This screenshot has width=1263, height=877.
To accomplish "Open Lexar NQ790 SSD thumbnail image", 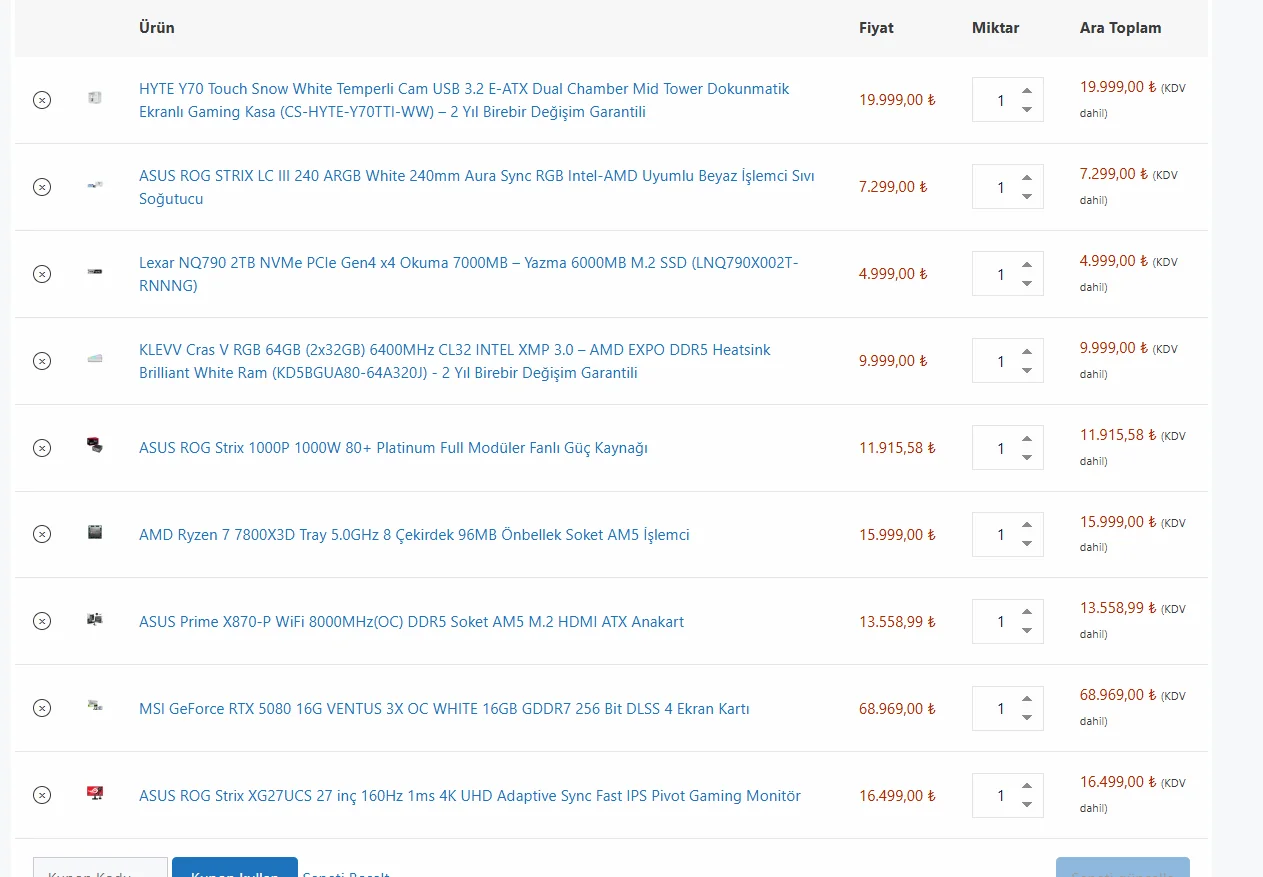I will point(95,272).
